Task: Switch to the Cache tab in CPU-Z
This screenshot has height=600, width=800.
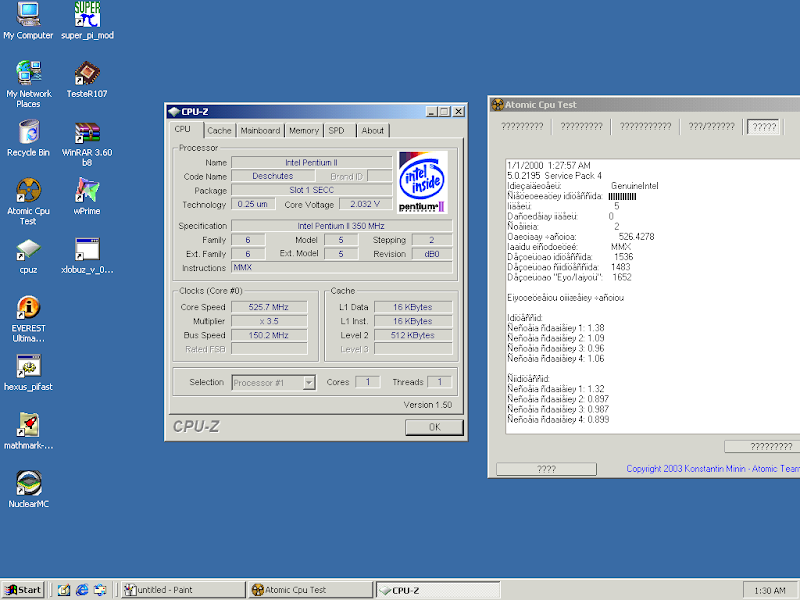Action: tap(219, 130)
